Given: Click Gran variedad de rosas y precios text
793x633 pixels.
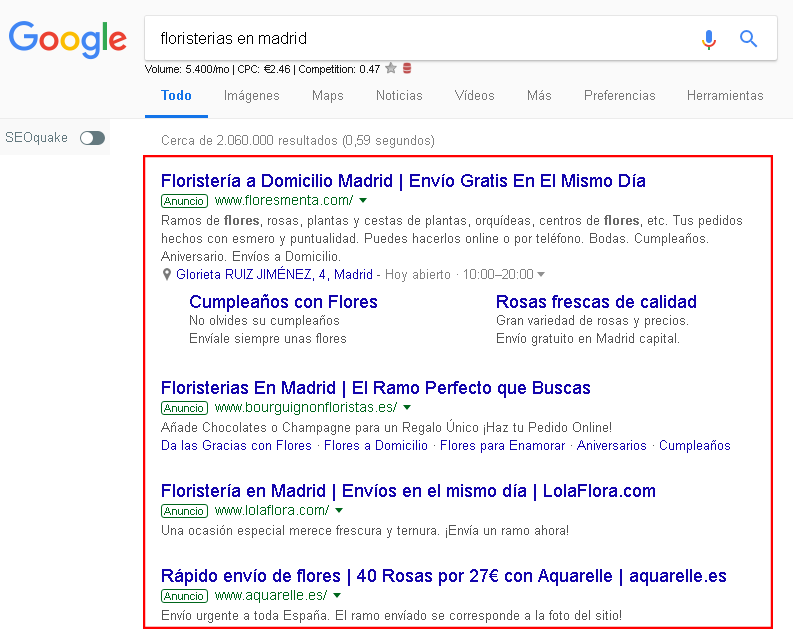Looking at the screenshot, I should coord(592,321).
